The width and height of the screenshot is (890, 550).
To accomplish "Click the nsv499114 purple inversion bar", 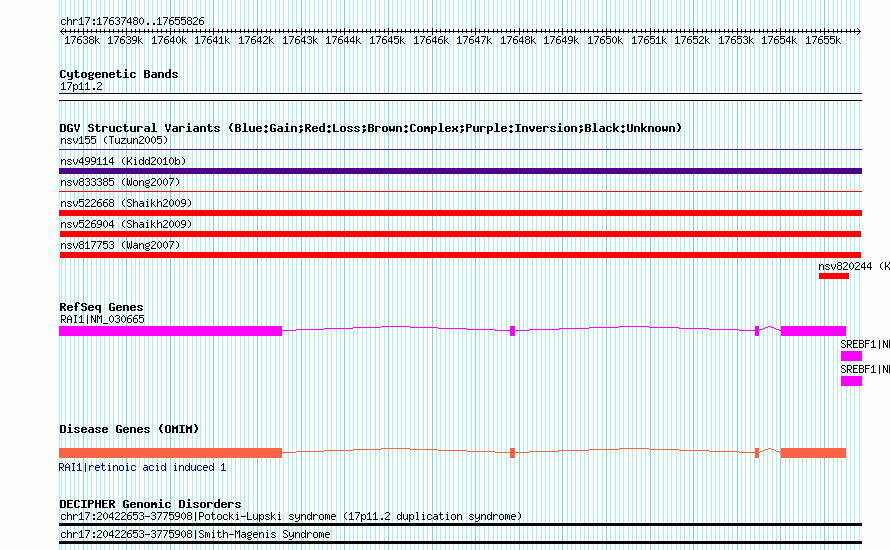I will coord(460,171).
